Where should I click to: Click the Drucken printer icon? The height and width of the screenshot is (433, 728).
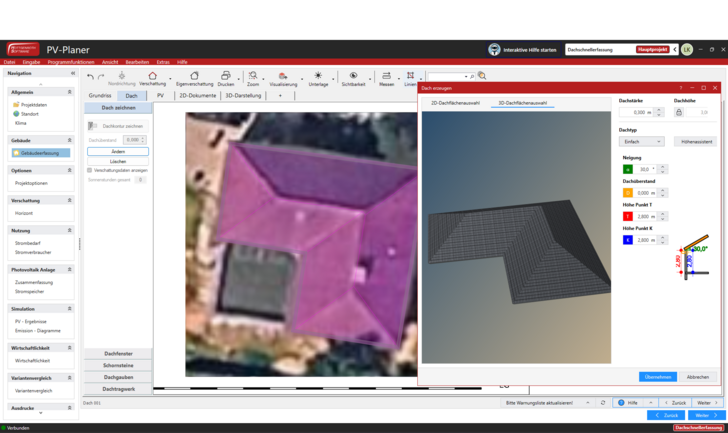[226, 78]
